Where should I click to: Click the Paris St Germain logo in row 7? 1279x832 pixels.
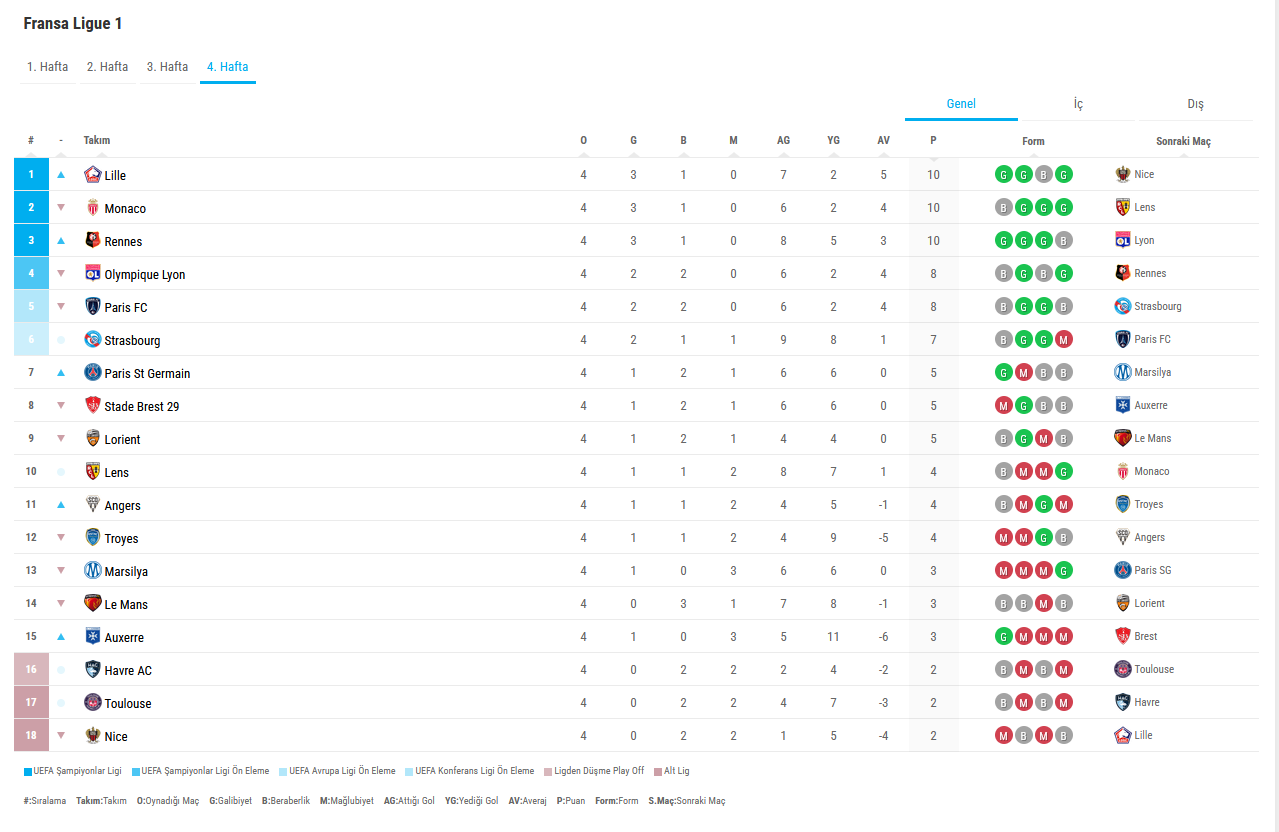coord(93,373)
